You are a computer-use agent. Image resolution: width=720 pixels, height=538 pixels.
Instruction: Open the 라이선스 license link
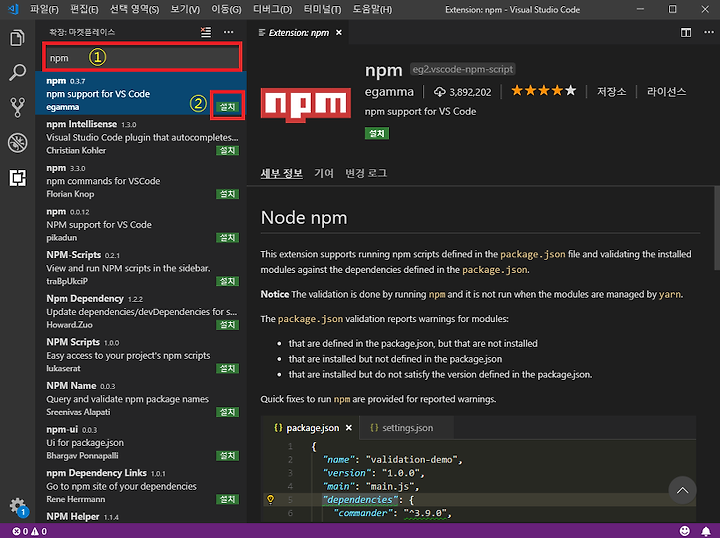(666, 92)
